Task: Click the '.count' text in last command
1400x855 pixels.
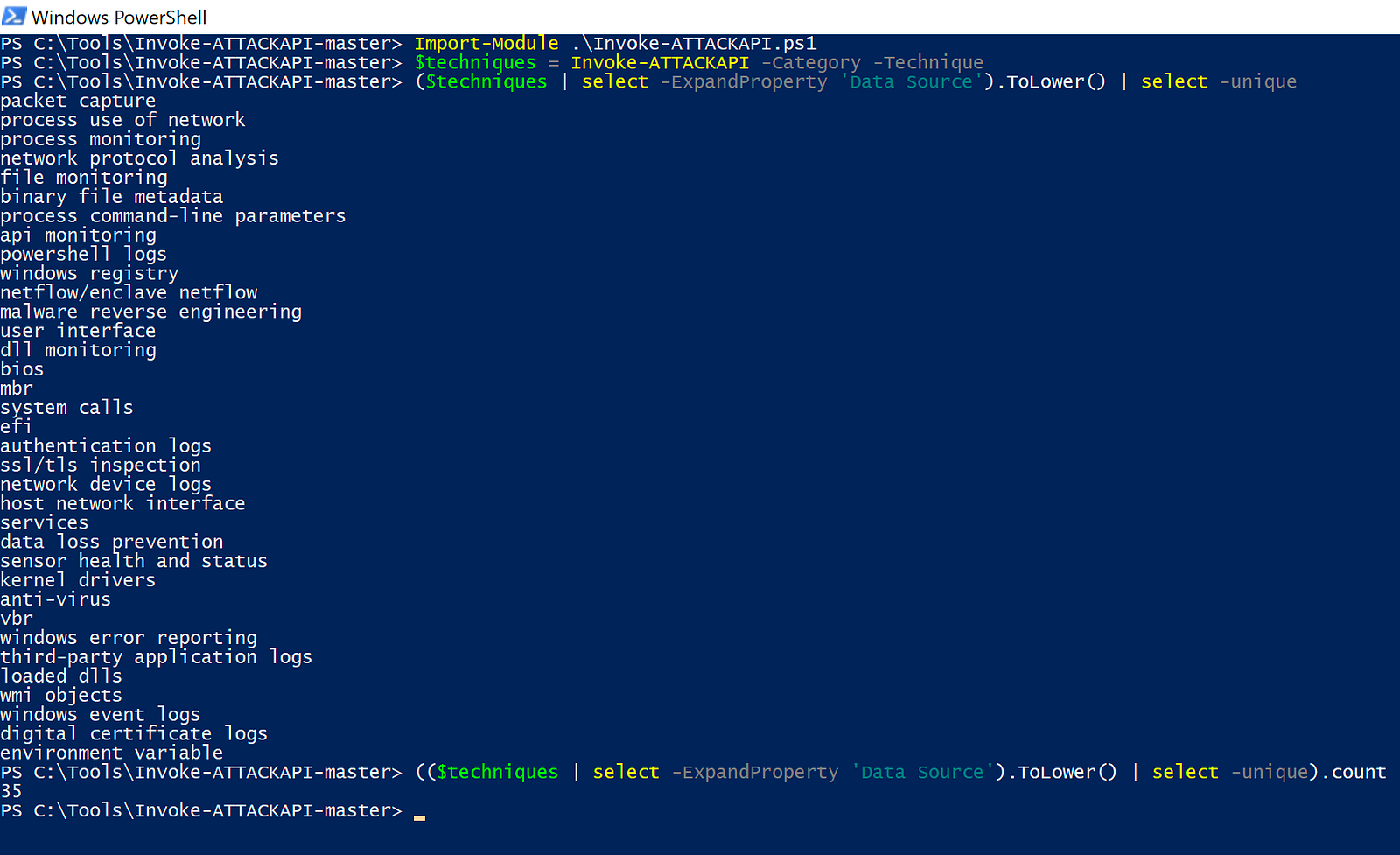Action: [x=1353, y=772]
